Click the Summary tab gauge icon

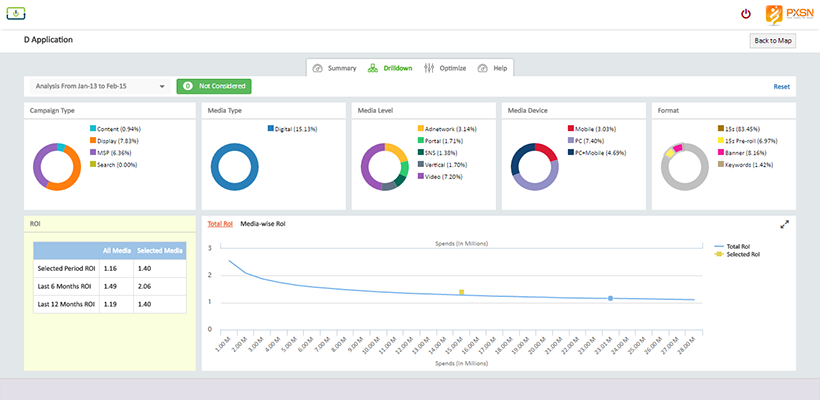coord(318,68)
